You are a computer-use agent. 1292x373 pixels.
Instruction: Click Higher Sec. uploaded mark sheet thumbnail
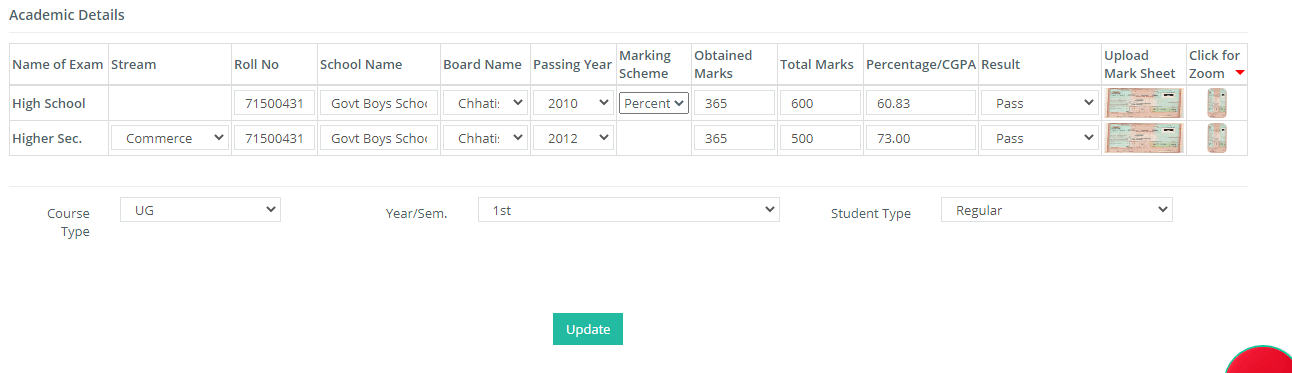[1144, 138]
